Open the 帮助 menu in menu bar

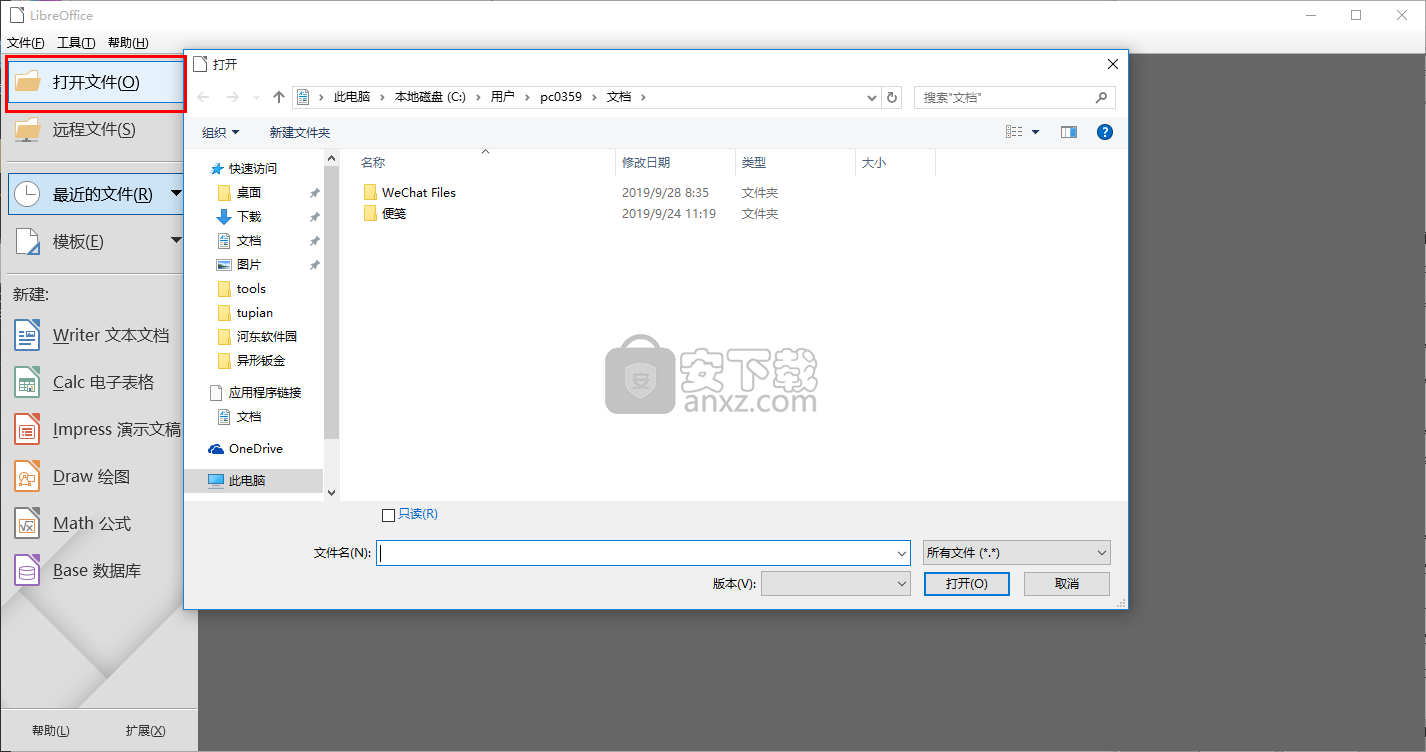coord(128,43)
